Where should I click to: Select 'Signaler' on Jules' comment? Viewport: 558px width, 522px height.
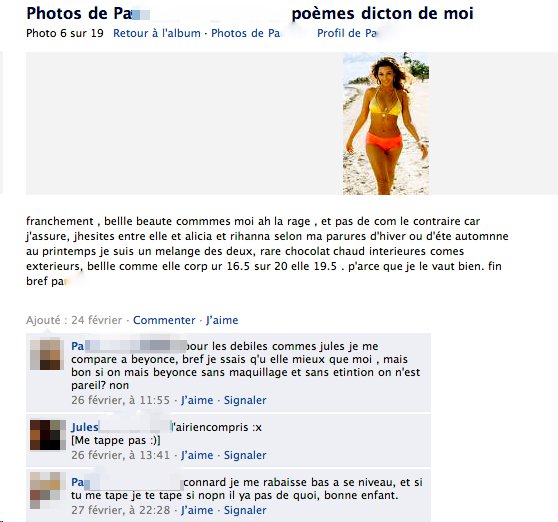[x=245, y=455]
